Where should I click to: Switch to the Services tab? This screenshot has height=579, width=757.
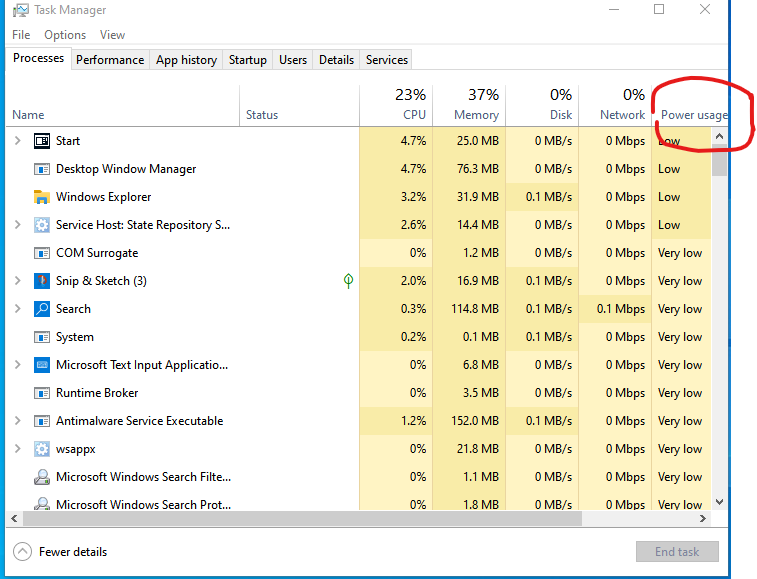tap(387, 60)
